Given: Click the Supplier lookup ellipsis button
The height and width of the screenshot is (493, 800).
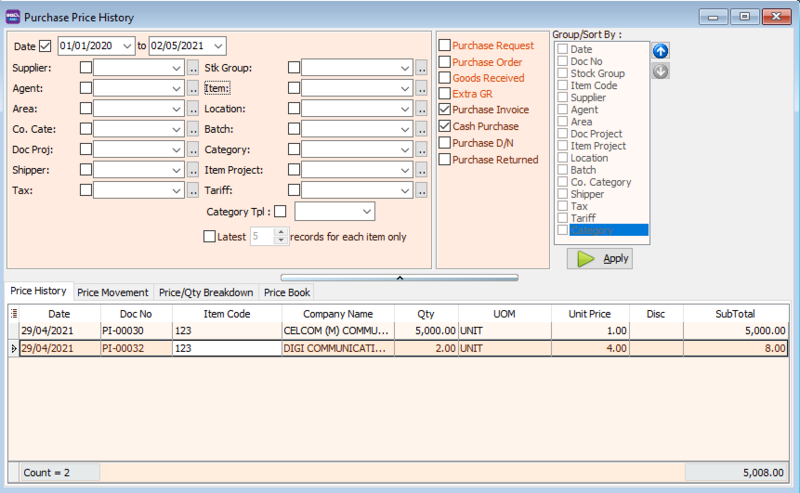Looking at the screenshot, I should click(193, 68).
